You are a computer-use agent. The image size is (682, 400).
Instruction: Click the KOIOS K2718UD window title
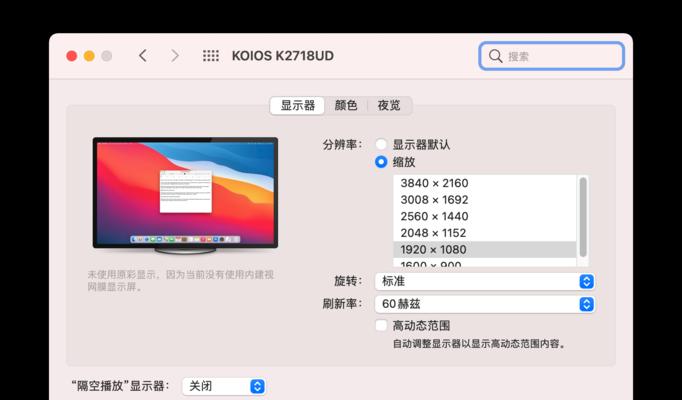tap(283, 56)
